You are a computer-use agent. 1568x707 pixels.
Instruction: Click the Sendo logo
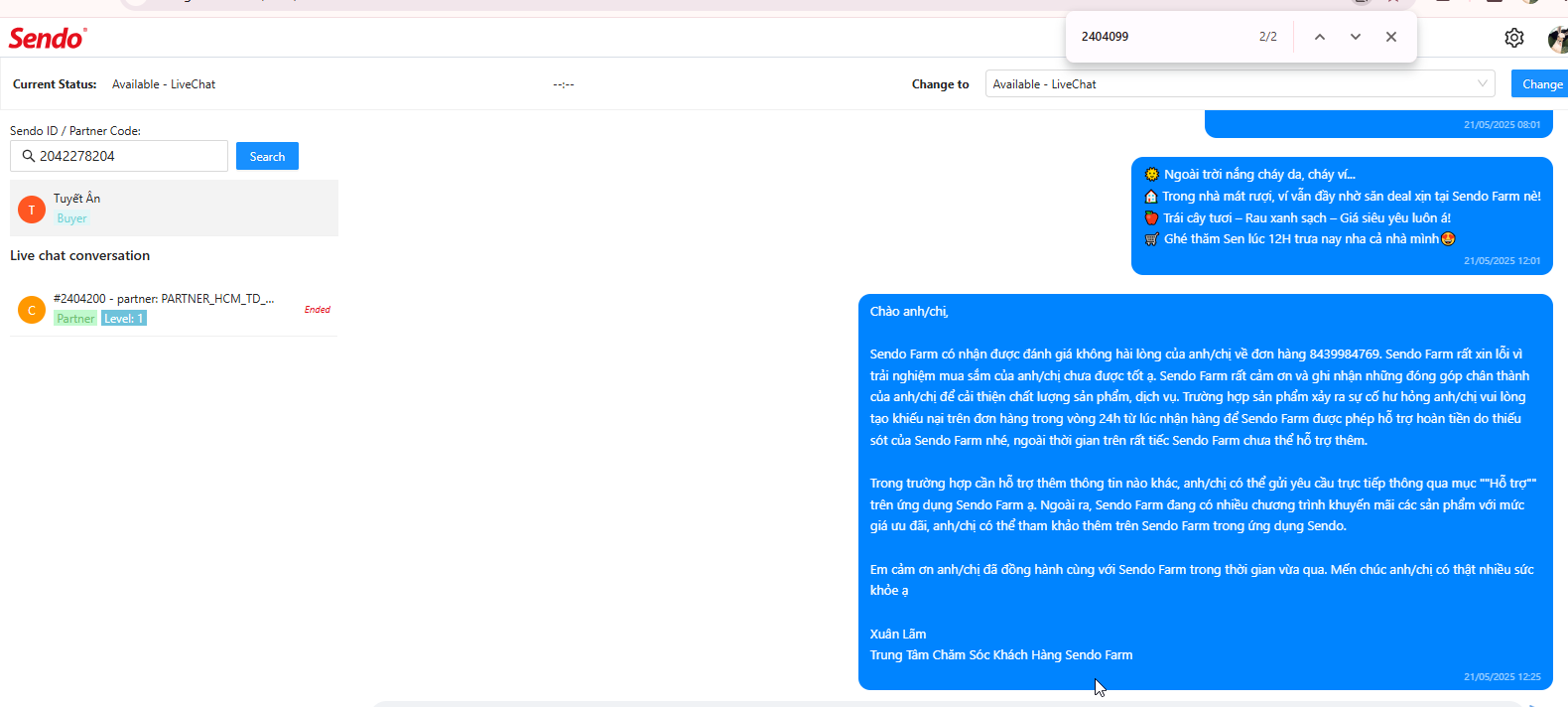pos(48,38)
